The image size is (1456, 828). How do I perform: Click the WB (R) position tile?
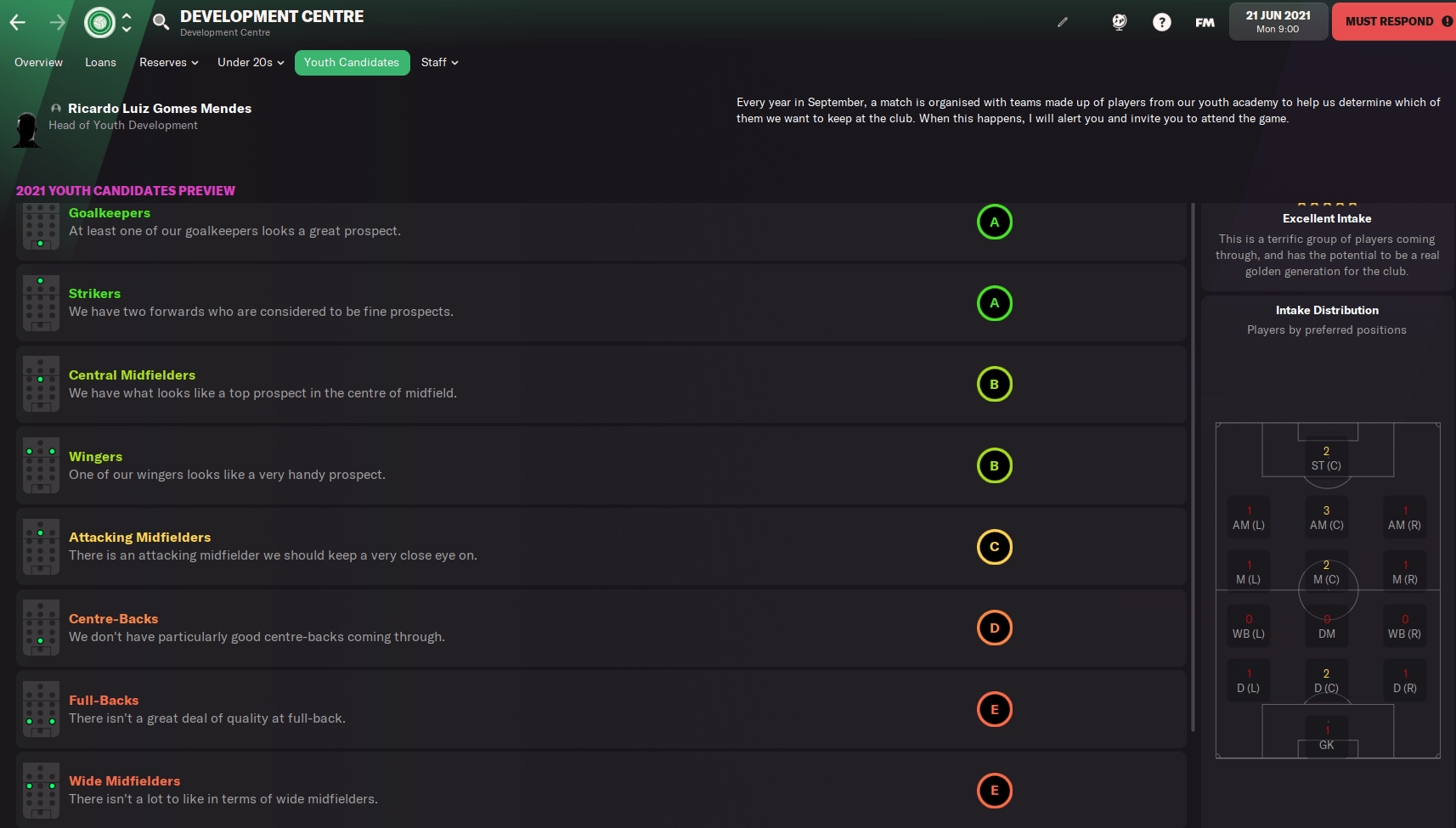(x=1404, y=626)
